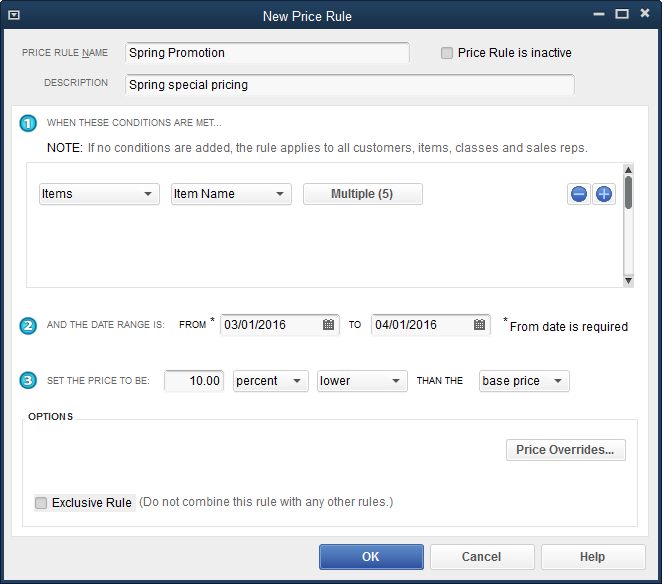
Task: Open the lower/higher dropdown
Action: click(361, 381)
